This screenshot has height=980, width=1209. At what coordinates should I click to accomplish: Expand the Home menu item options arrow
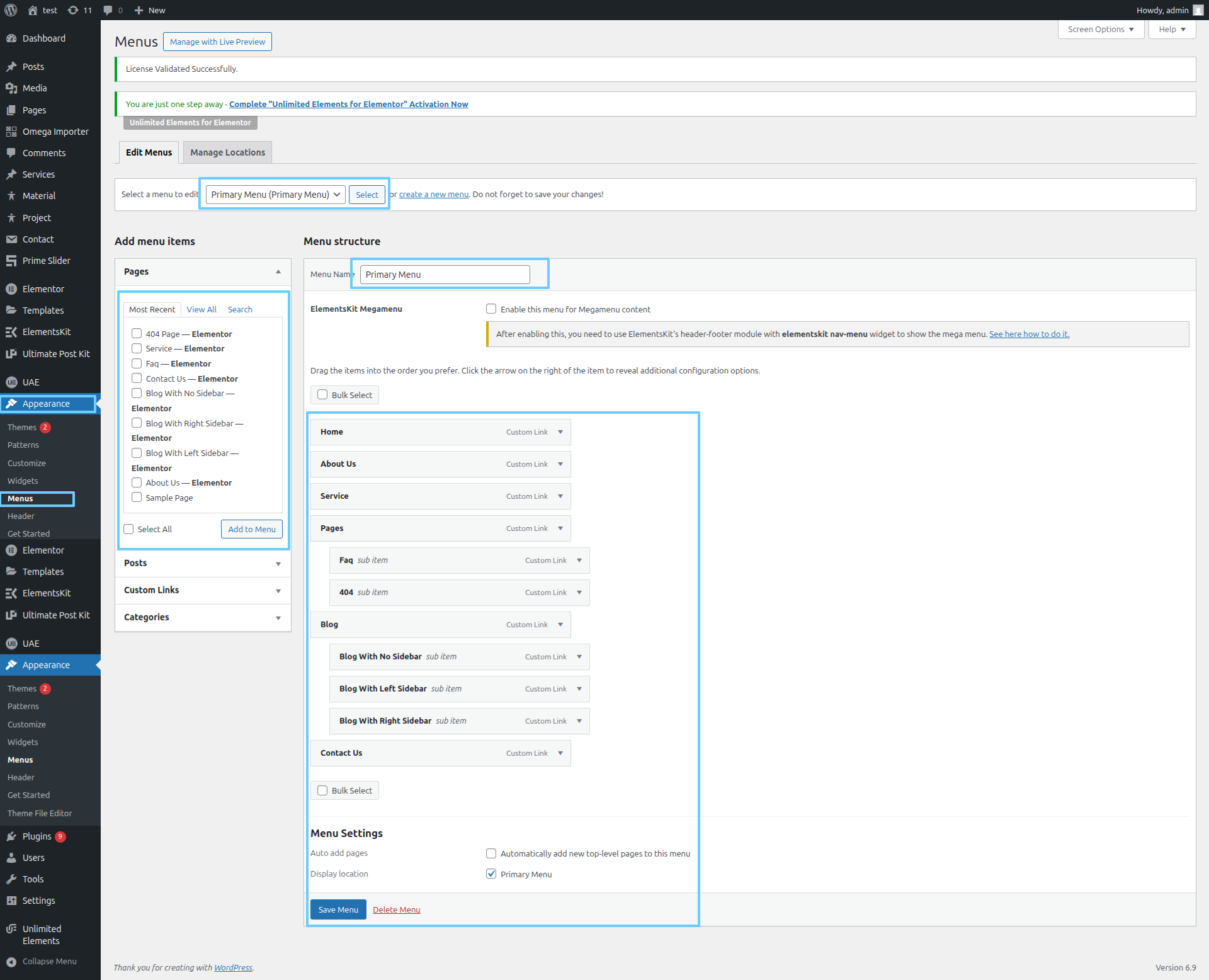click(560, 432)
